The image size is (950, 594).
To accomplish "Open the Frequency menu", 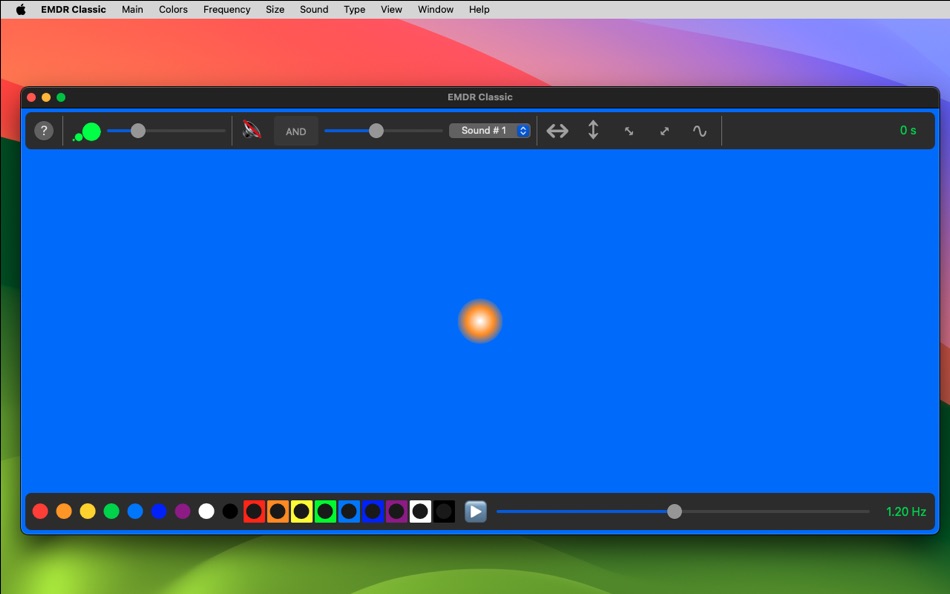I will (226, 9).
